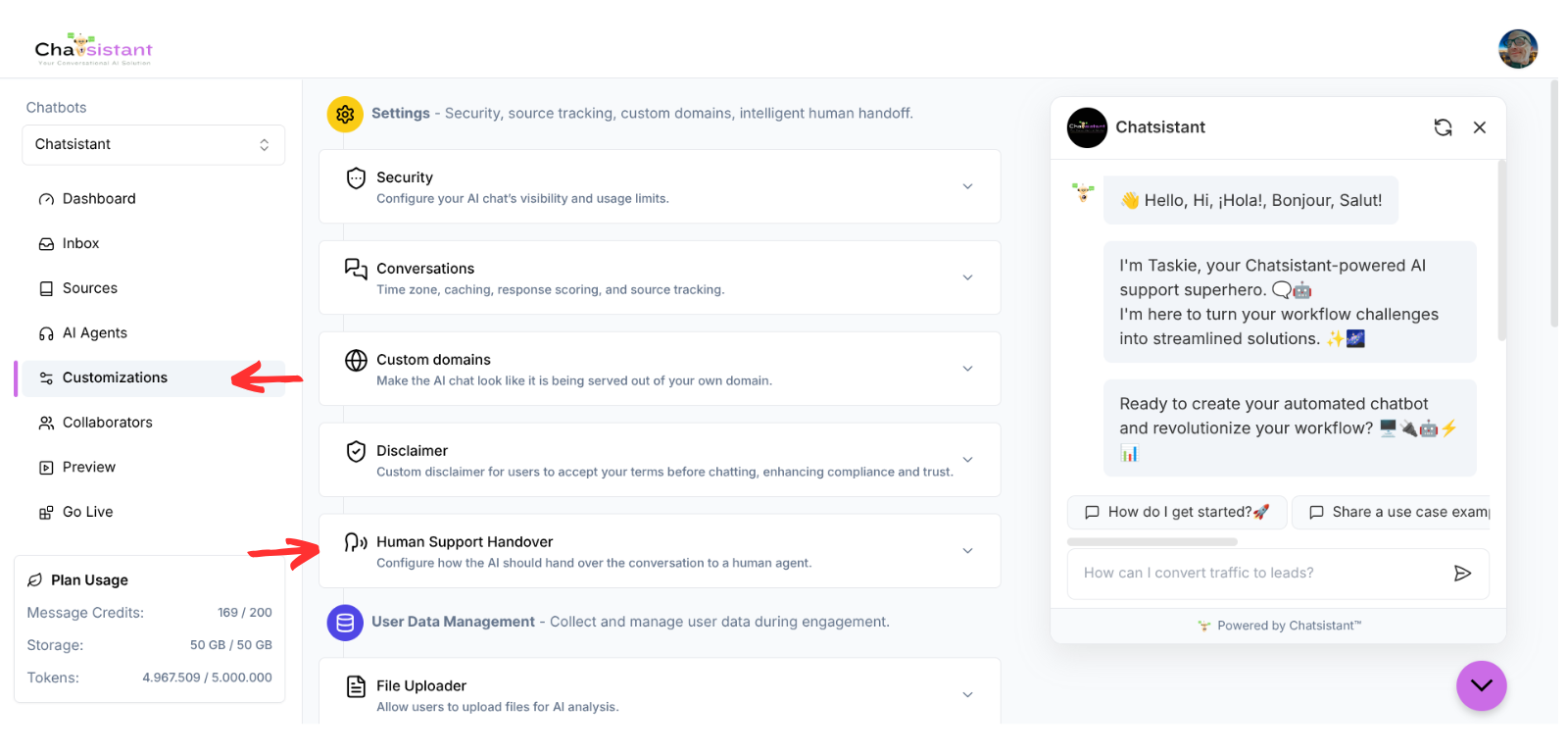This screenshot has width=1568, height=754.
Task: Open the Chatsistant chatbot selector dropdown
Action: pyautogui.click(x=153, y=144)
